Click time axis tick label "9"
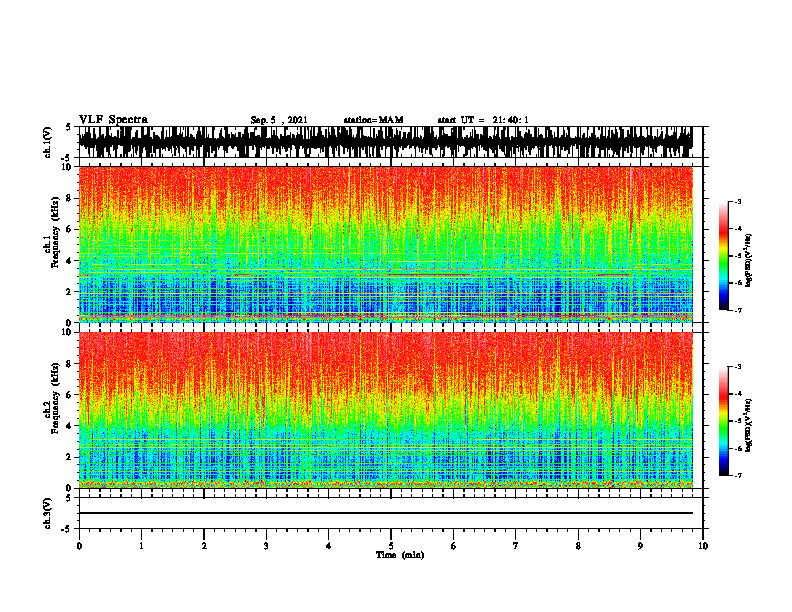Image resolution: width=792 pixels, height=612 pixels. coord(640,546)
